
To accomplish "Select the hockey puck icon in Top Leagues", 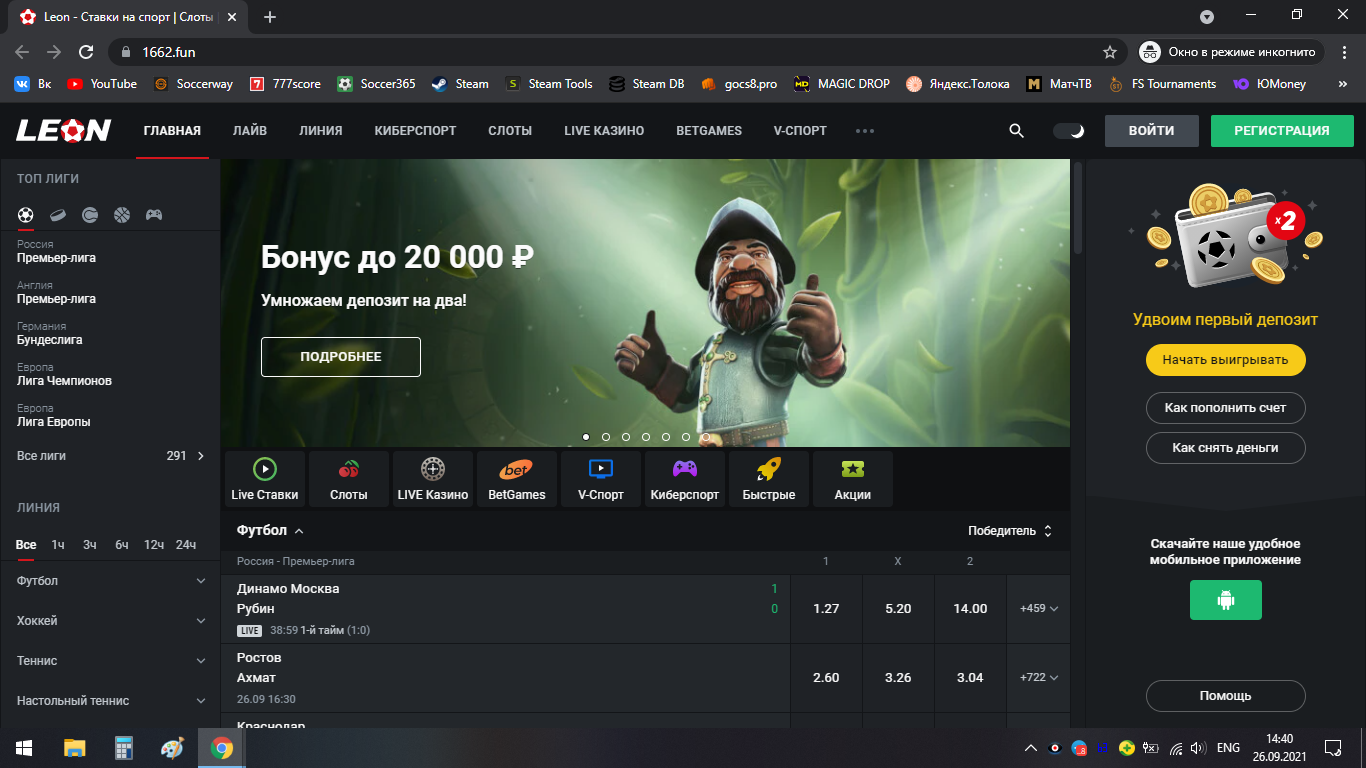I will tap(58, 215).
